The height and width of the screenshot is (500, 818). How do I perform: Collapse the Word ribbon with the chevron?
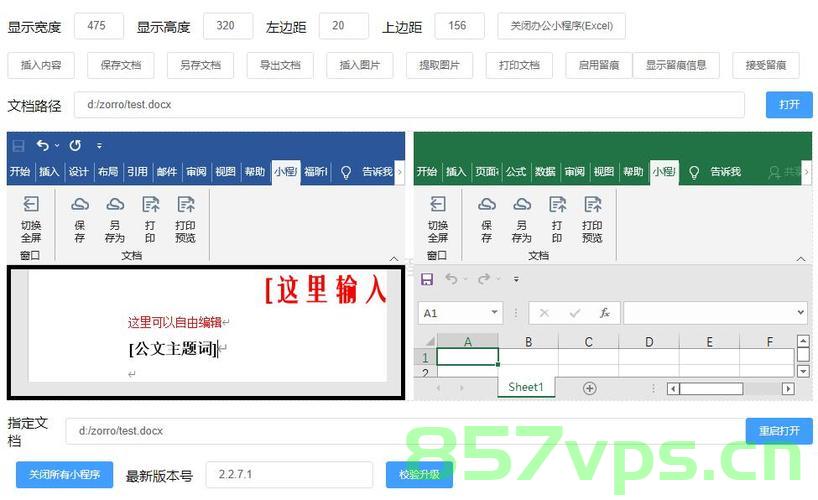pyautogui.click(x=394, y=258)
